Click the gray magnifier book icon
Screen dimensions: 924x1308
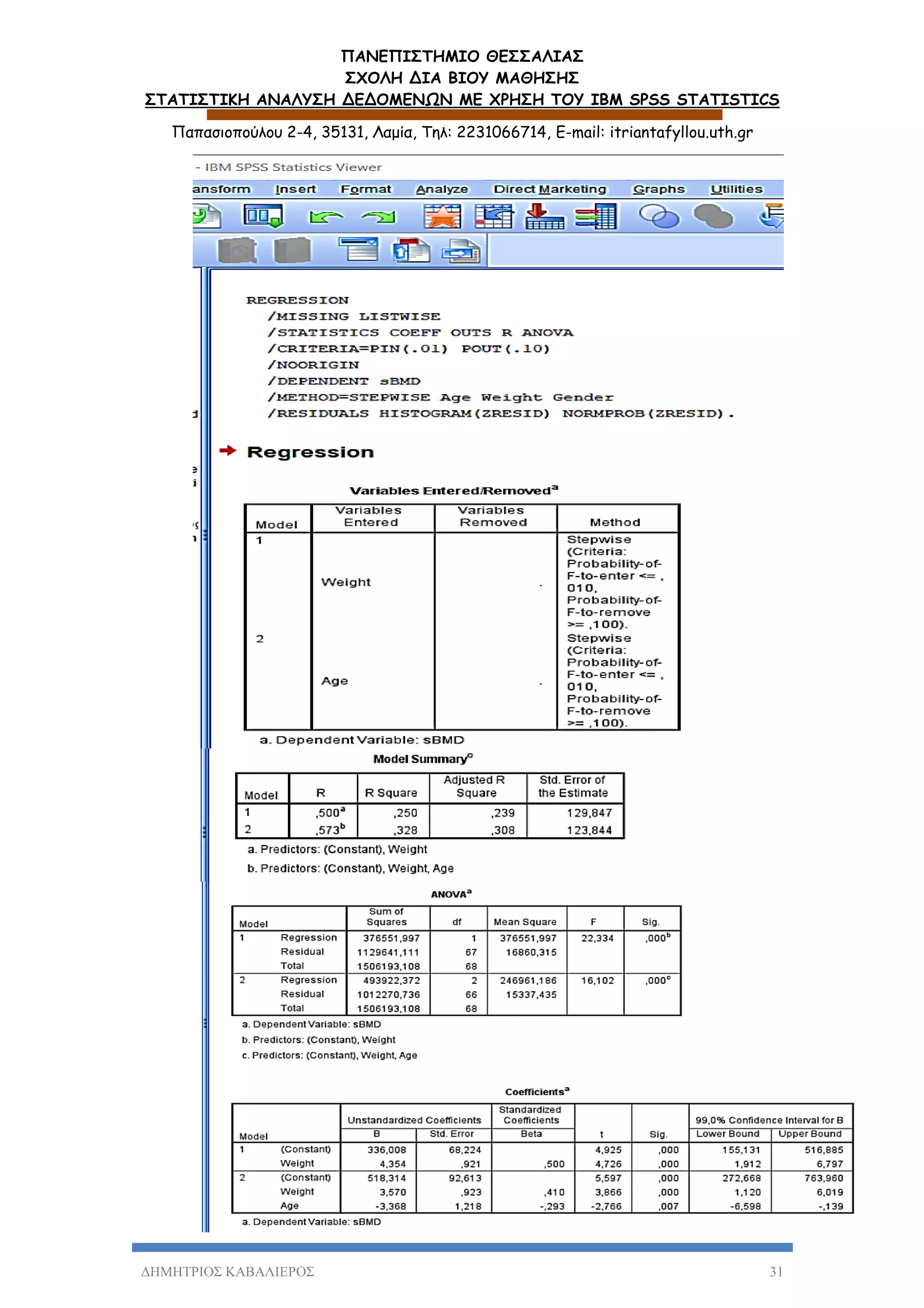coord(238,250)
